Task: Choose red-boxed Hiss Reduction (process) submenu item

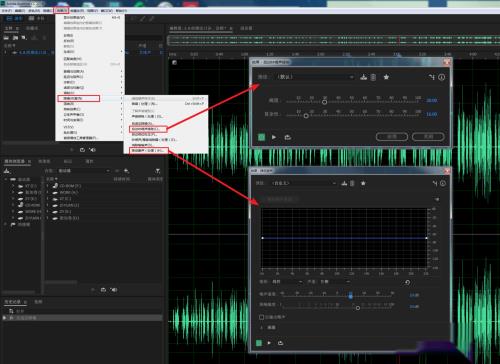Action: 148,151
